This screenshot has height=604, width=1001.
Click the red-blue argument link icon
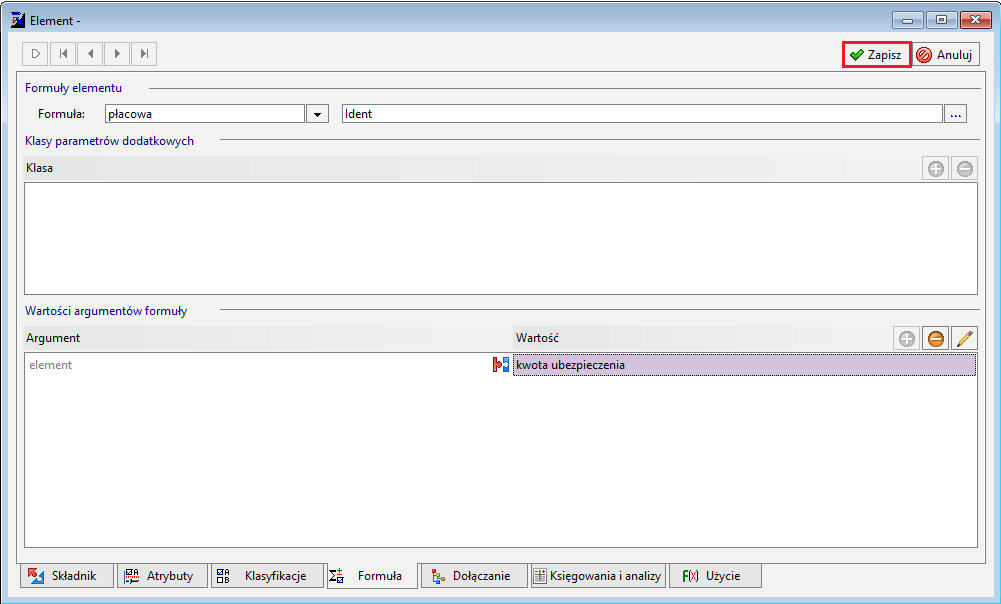point(501,365)
